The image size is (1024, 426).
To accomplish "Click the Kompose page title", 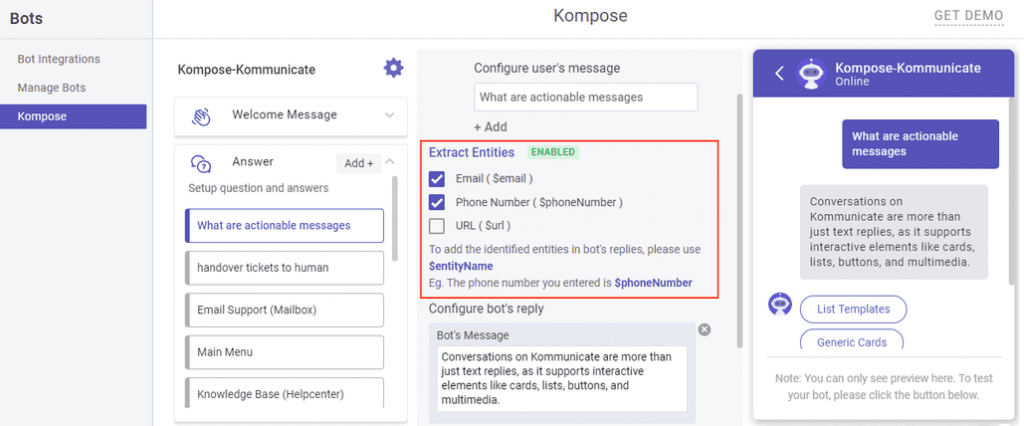I will [590, 16].
